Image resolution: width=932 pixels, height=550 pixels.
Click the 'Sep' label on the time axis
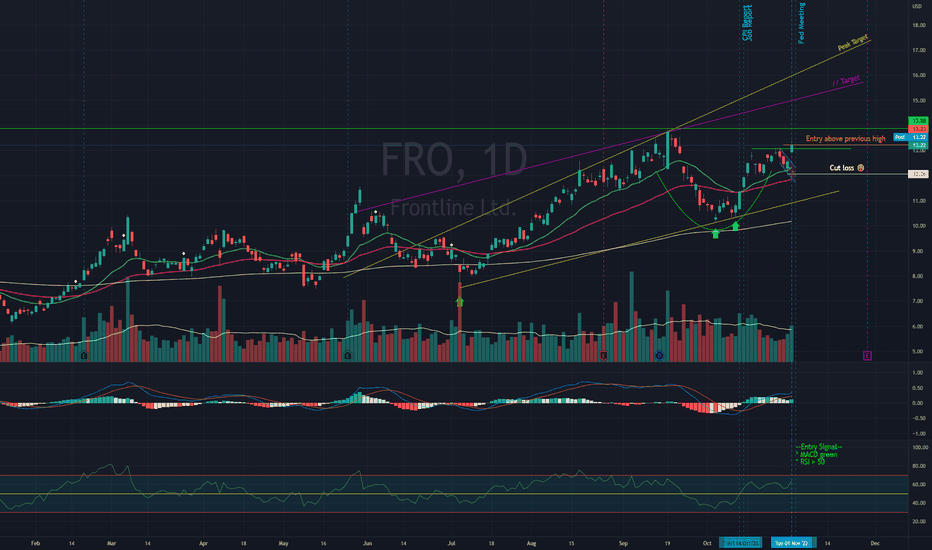(623, 543)
